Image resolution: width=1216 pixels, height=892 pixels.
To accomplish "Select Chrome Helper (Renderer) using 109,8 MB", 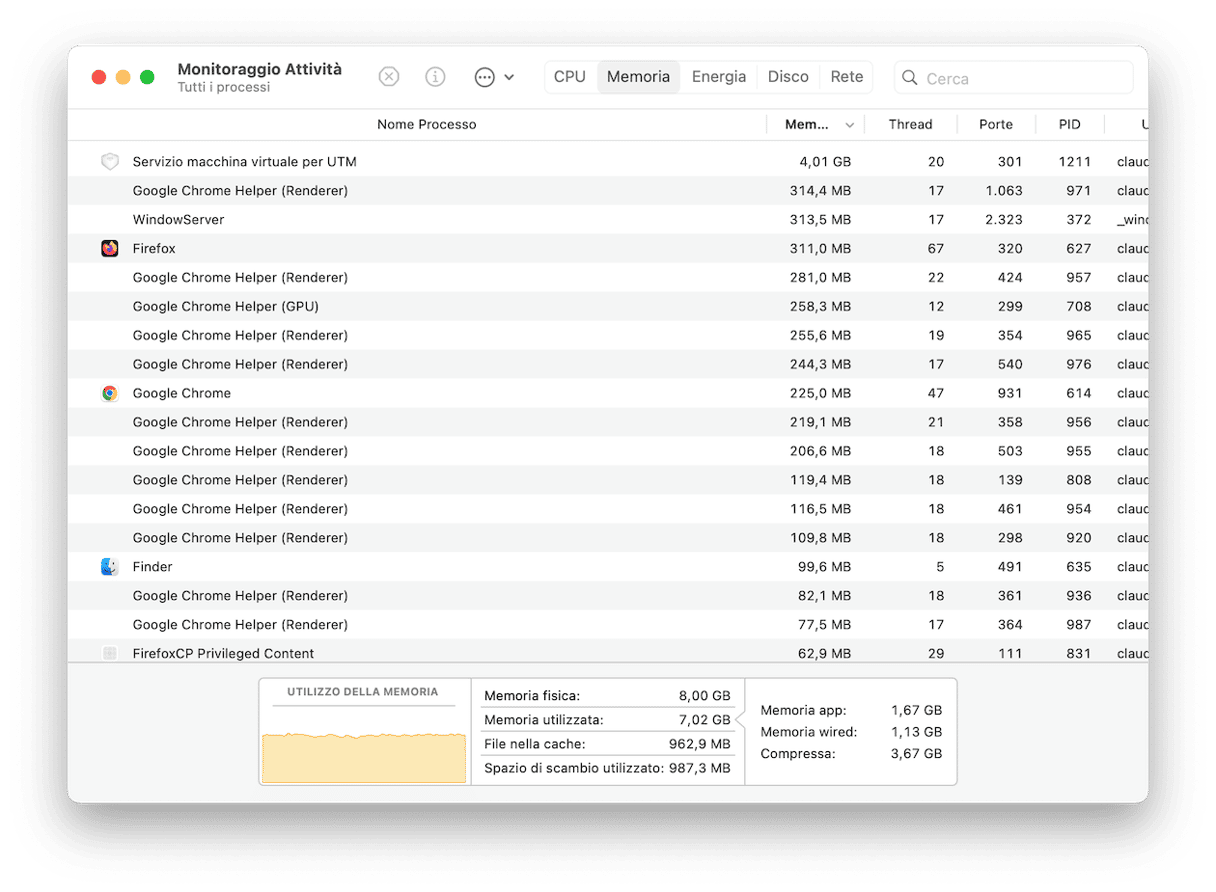I will [608, 538].
